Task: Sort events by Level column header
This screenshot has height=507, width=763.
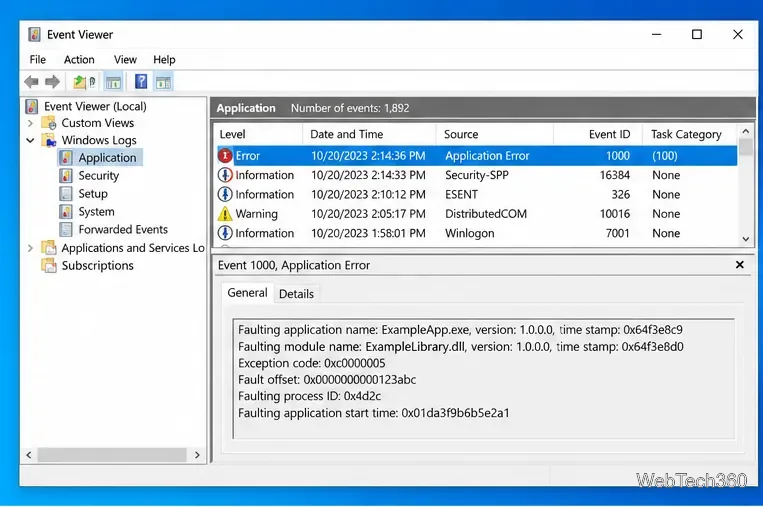Action: [x=259, y=134]
